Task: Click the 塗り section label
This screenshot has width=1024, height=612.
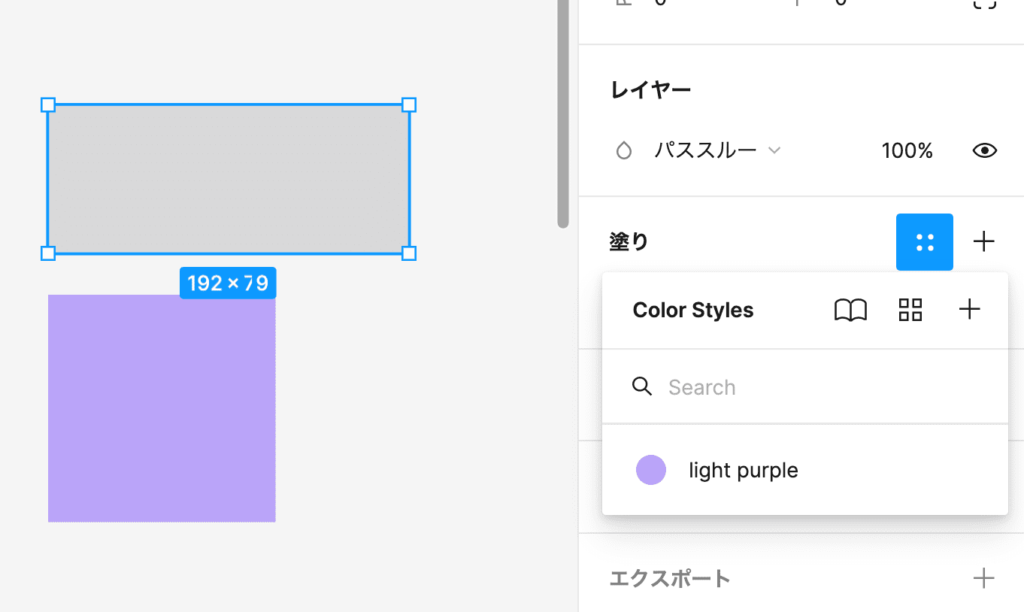Action: pyautogui.click(x=629, y=242)
